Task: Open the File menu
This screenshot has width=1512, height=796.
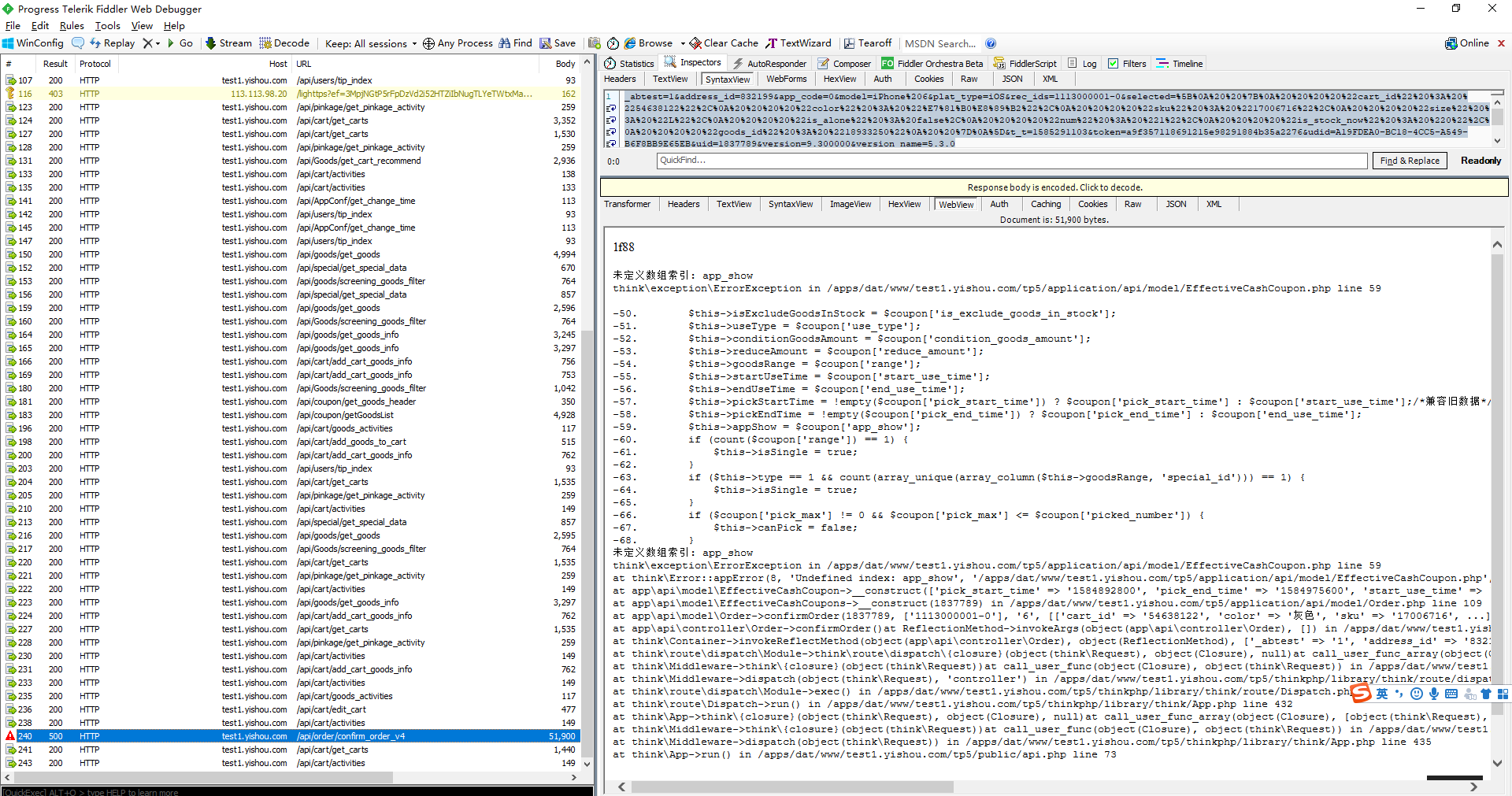Action: pyautogui.click(x=13, y=26)
